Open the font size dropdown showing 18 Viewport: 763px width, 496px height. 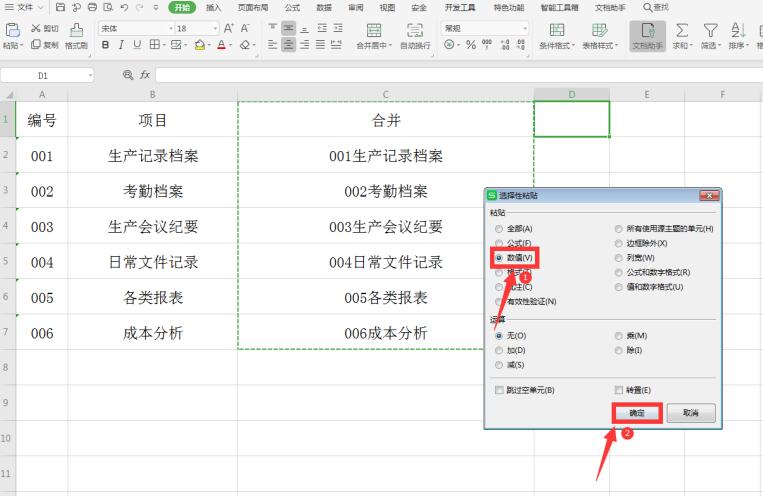pyautogui.click(x=215, y=28)
